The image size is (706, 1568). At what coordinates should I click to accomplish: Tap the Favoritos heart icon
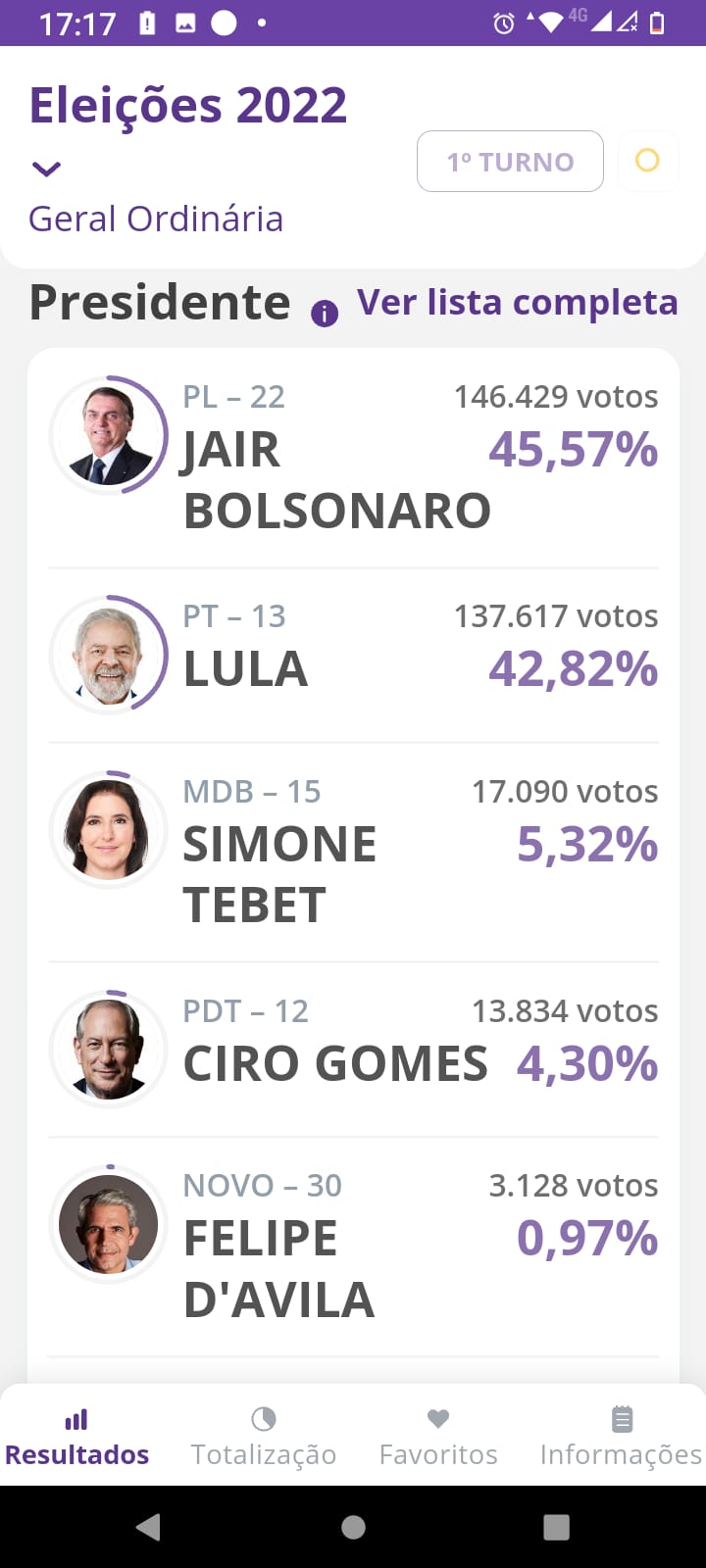(438, 1418)
